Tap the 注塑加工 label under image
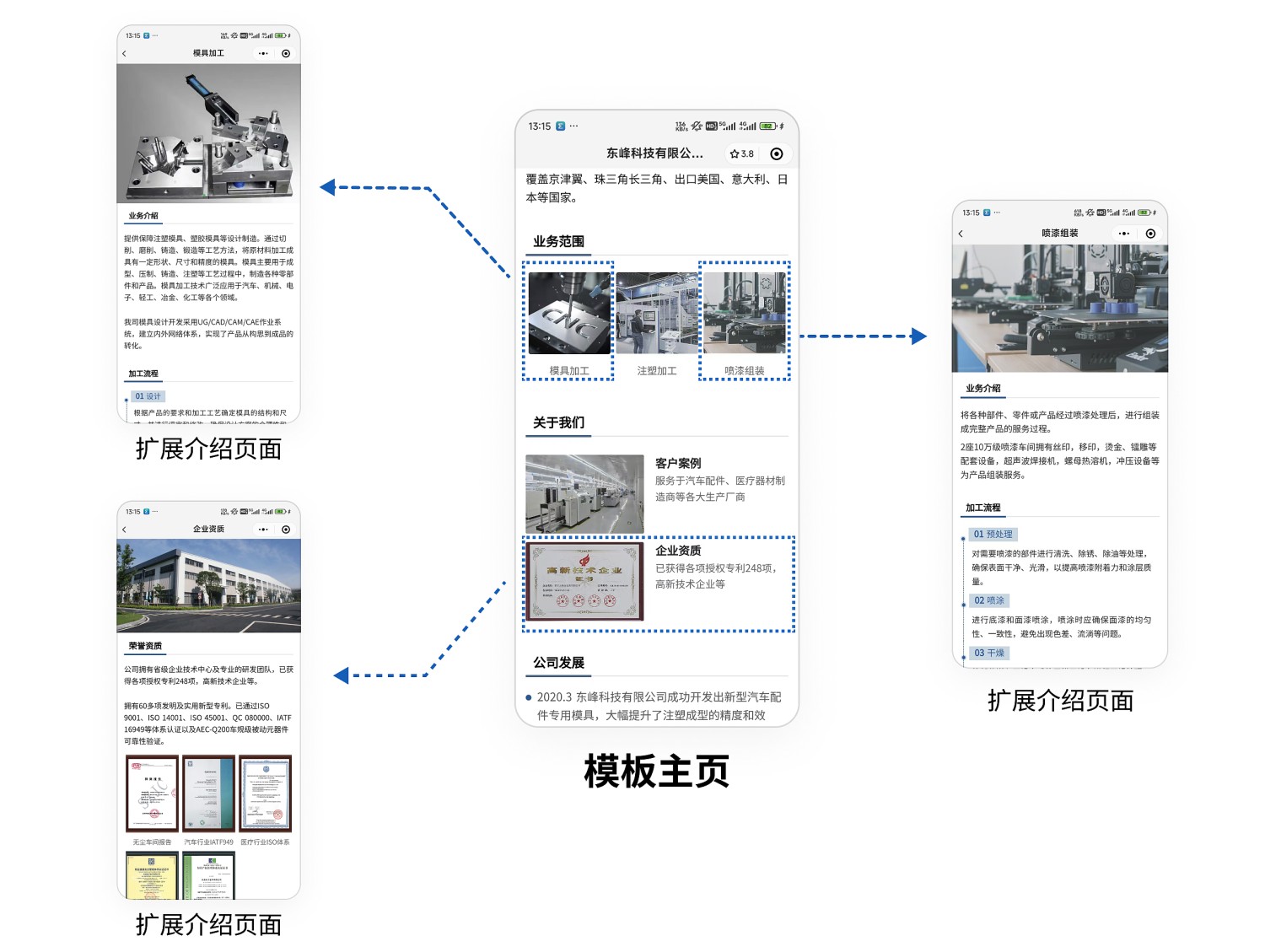Image resolution: width=1265 pixels, height=952 pixels. tap(657, 370)
